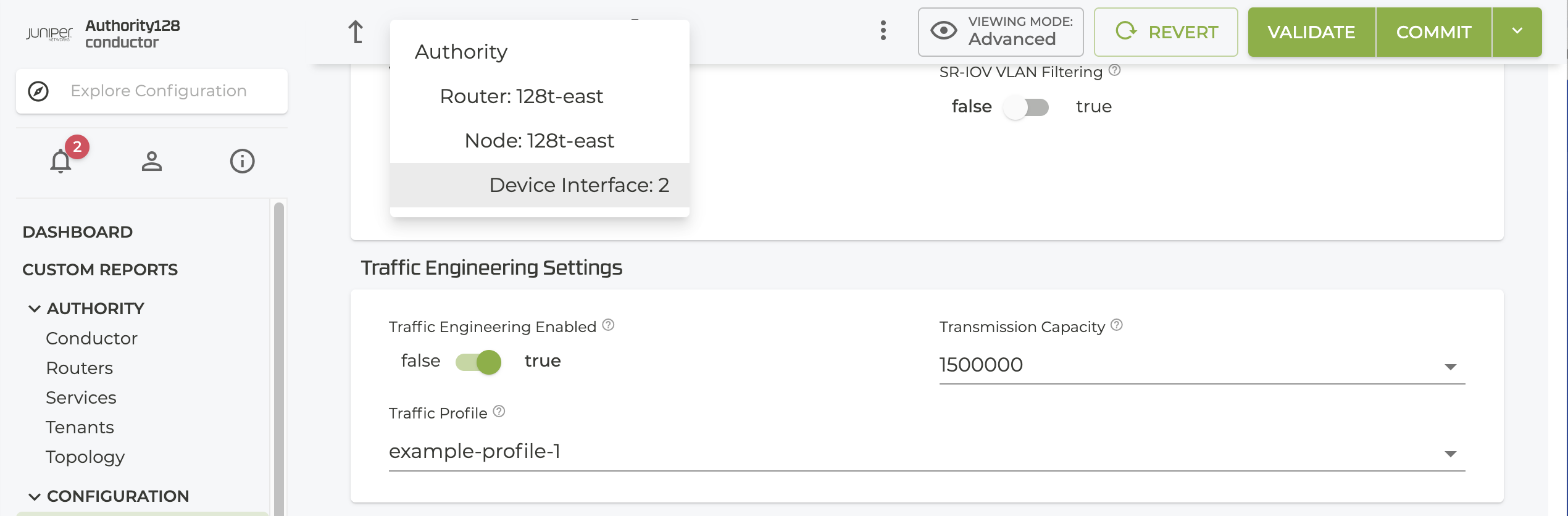
Task: Disable the Traffic Engineering Enabled switch
Action: 478,362
